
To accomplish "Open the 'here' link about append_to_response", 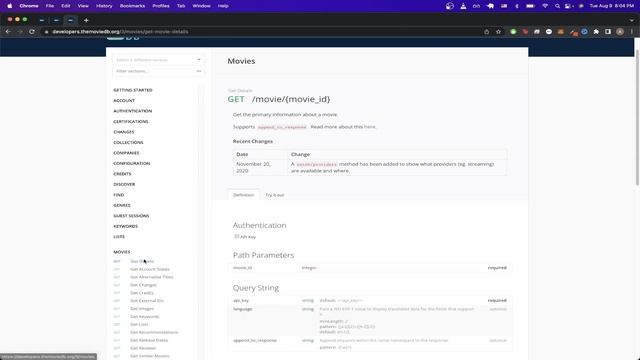I will (x=370, y=127).
